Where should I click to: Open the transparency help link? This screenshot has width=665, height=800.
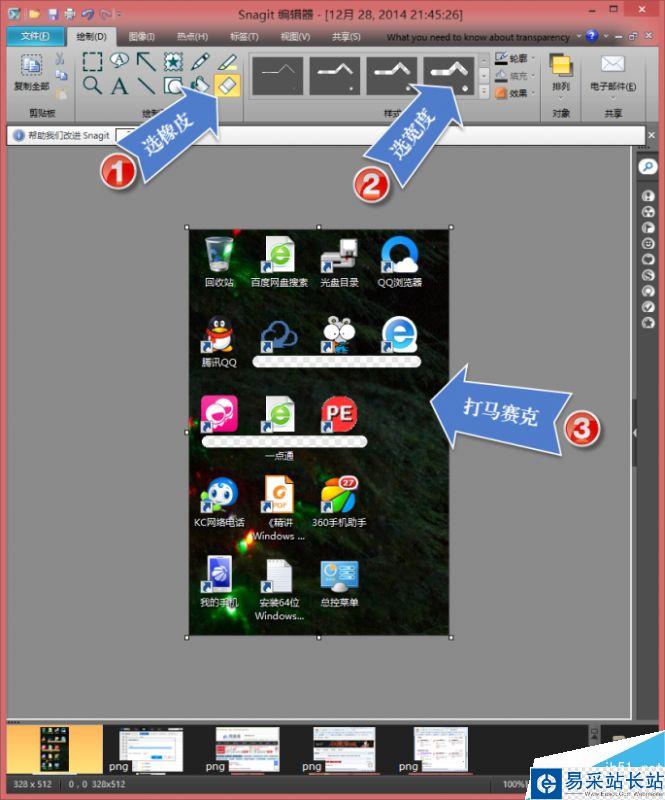point(478,37)
